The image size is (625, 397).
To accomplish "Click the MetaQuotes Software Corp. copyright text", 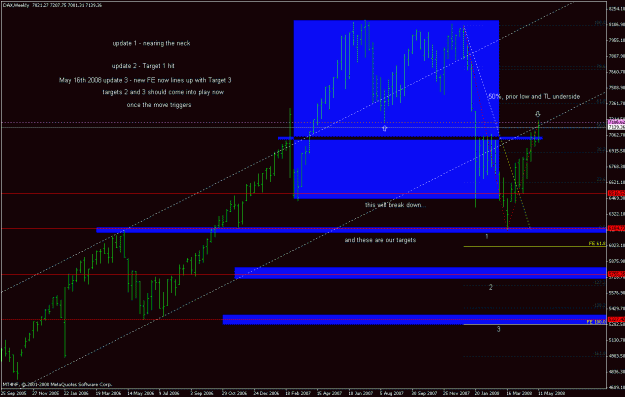I will point(57,385).
